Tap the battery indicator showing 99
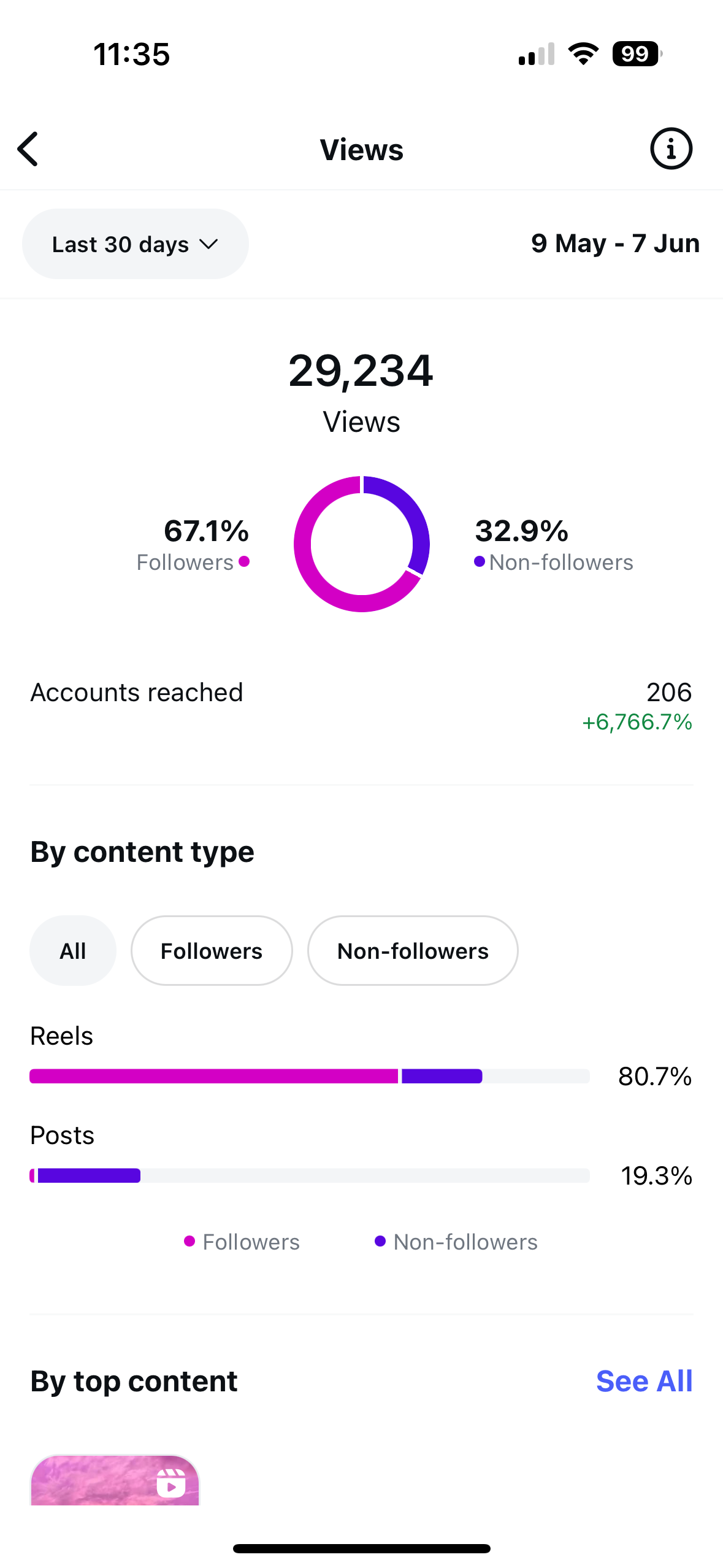This screenshot has height=1568, width=723. [x=637, y=54]
